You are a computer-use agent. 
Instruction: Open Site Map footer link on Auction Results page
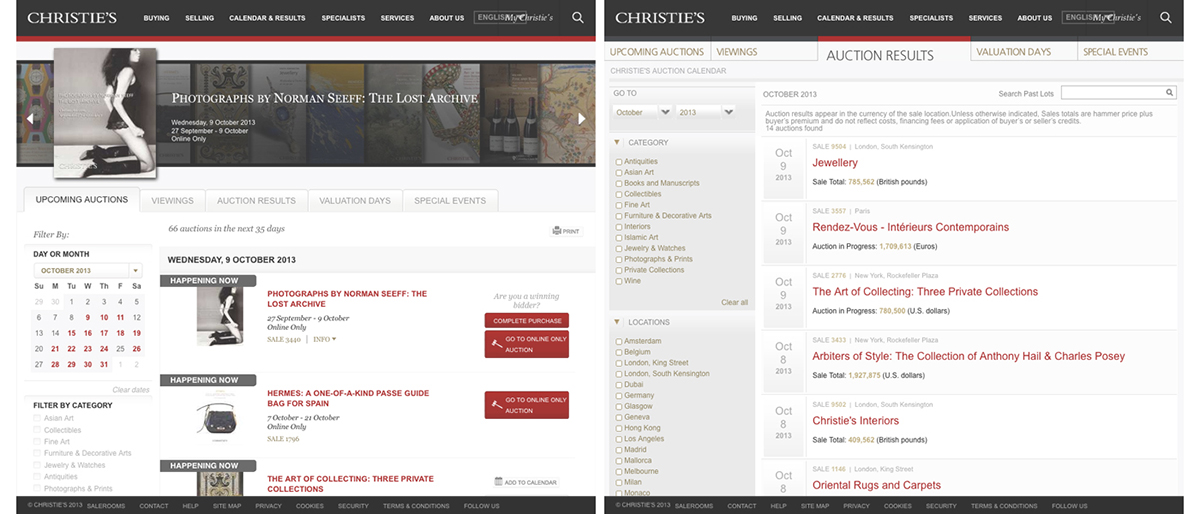815,506
